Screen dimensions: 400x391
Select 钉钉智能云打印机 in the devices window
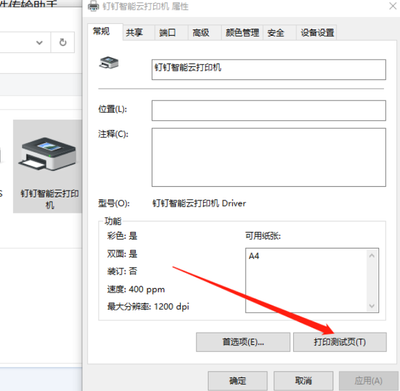click(x=49, y=167)
